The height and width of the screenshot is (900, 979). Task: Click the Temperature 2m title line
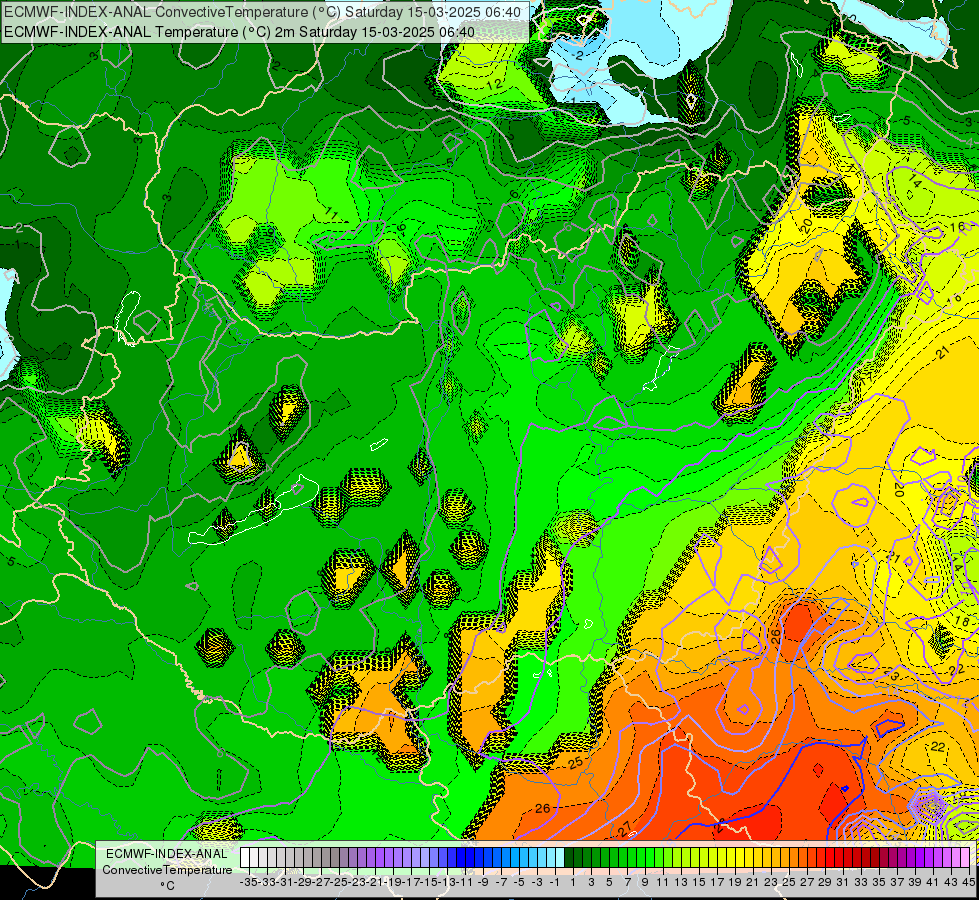coord(239,32)
